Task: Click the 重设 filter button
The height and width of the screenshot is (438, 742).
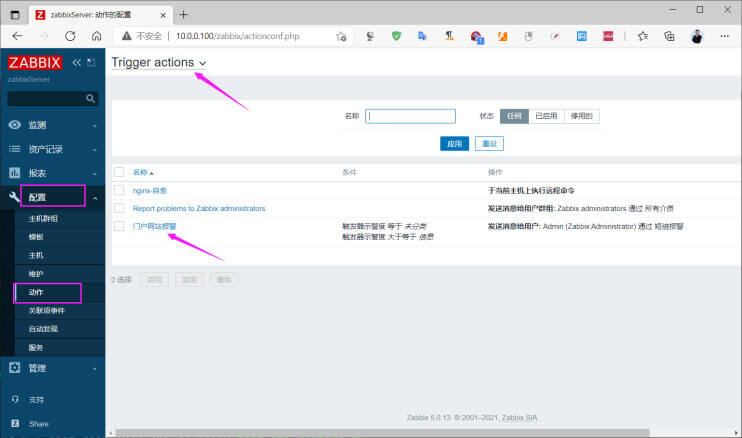Action: [x=489, y=144]
